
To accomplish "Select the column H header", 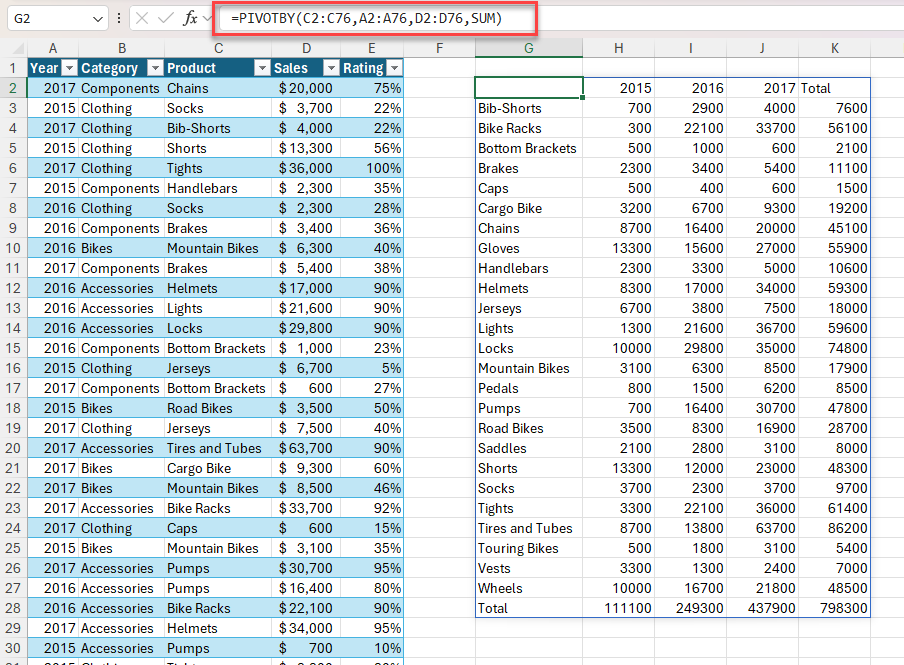I will [618, 47].
